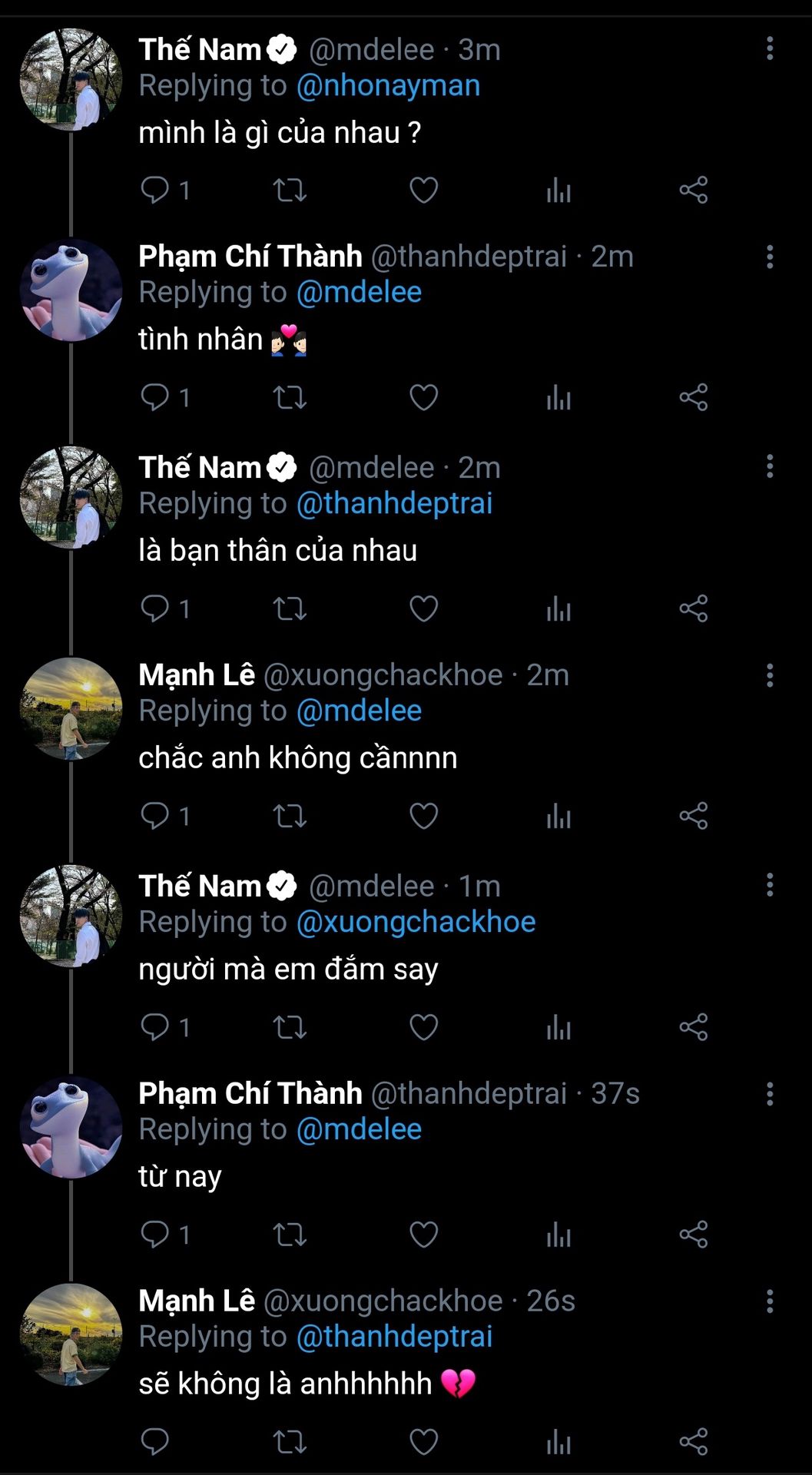
Task: Share the "là bạn thân của nhau" tweet
Action: click(x=693, y=608)
